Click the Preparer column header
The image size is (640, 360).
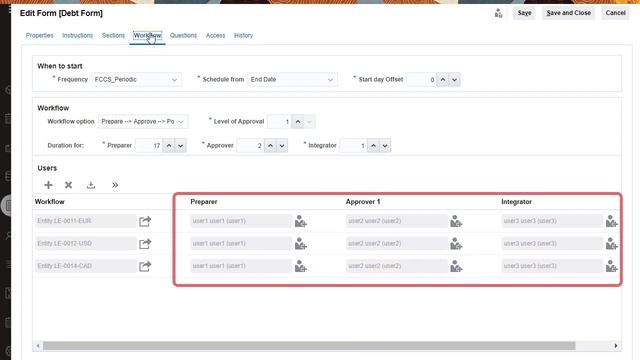(204, 202)
